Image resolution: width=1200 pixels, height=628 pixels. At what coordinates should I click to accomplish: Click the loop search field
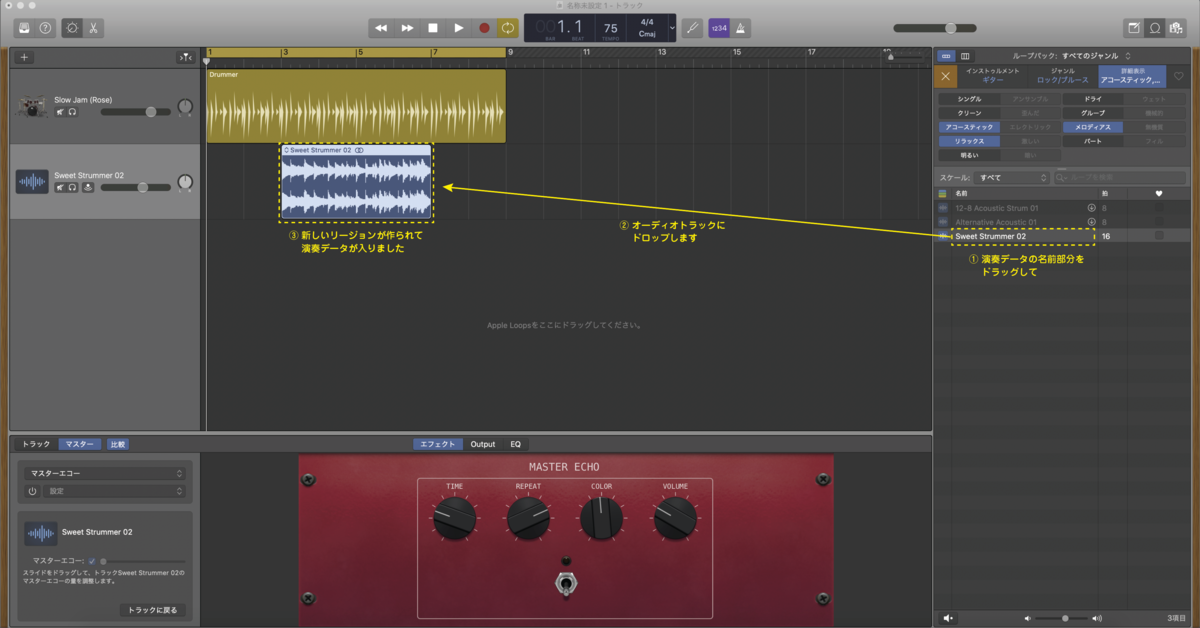(x=1121, y=177)
